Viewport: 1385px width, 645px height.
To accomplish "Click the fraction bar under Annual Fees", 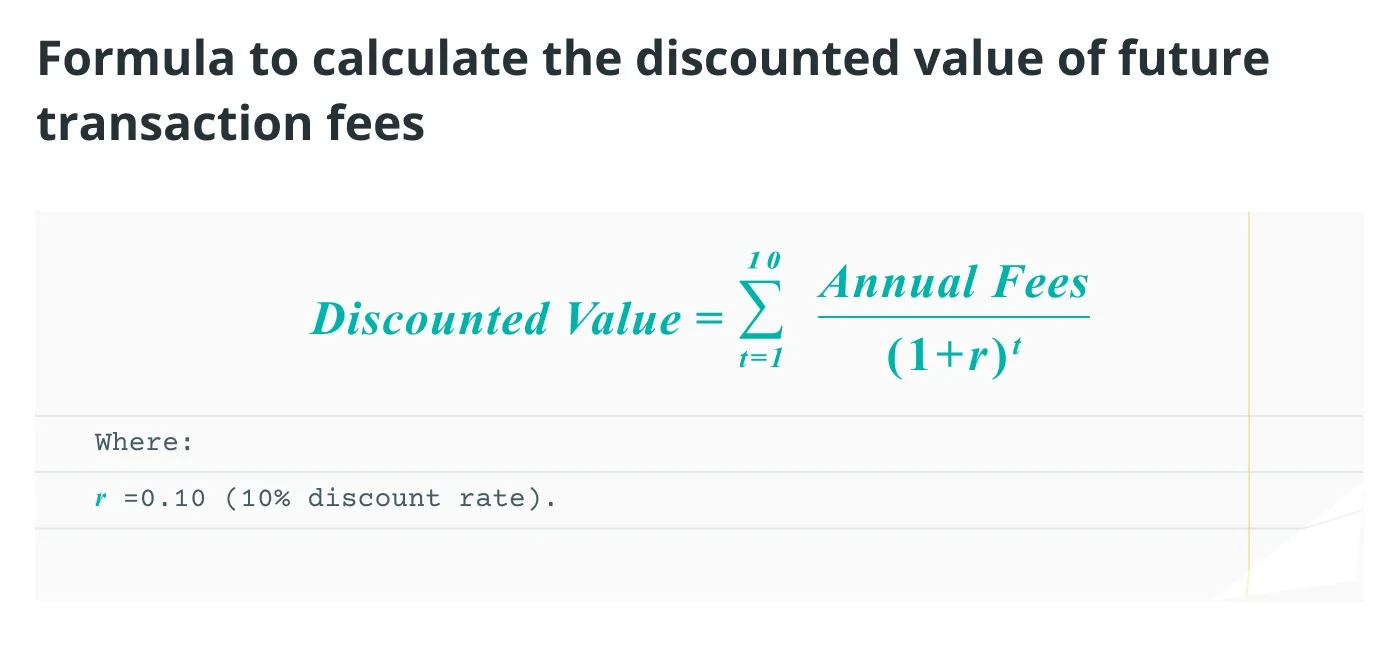I will point(954,317).
